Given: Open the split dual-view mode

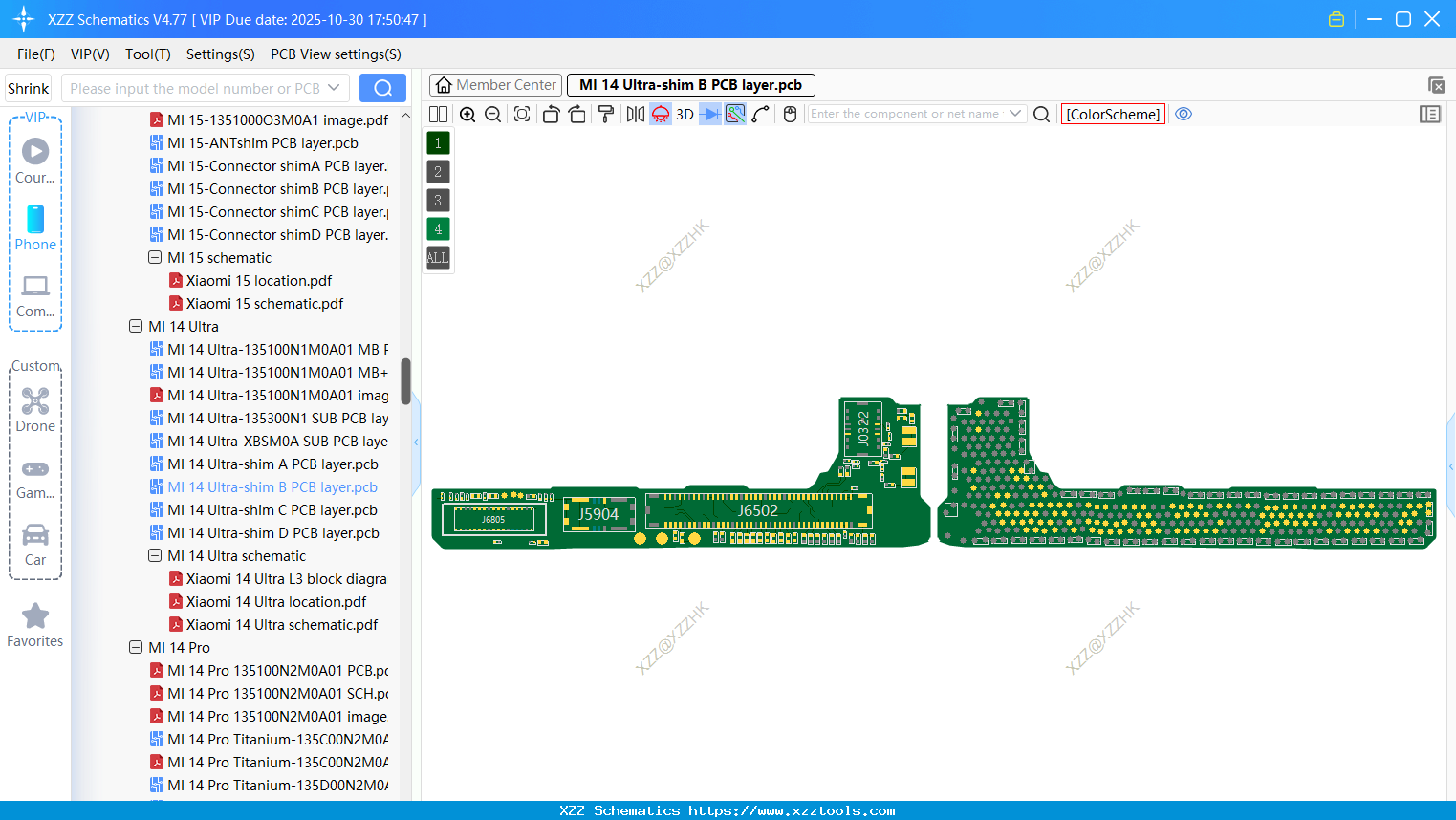Looking at the screenshot, I should (437, 114).
